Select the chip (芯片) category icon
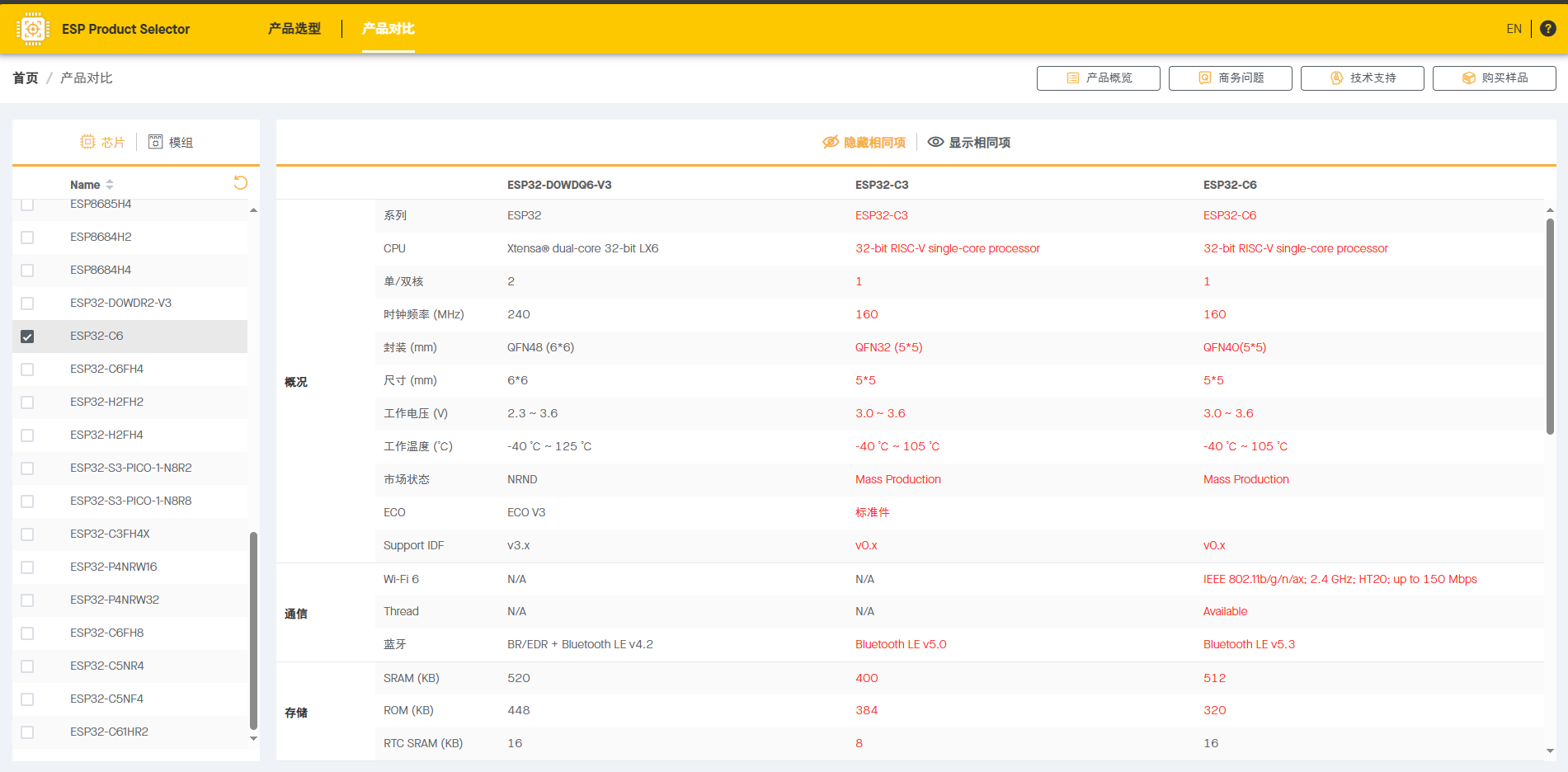 tap(88, 142)
